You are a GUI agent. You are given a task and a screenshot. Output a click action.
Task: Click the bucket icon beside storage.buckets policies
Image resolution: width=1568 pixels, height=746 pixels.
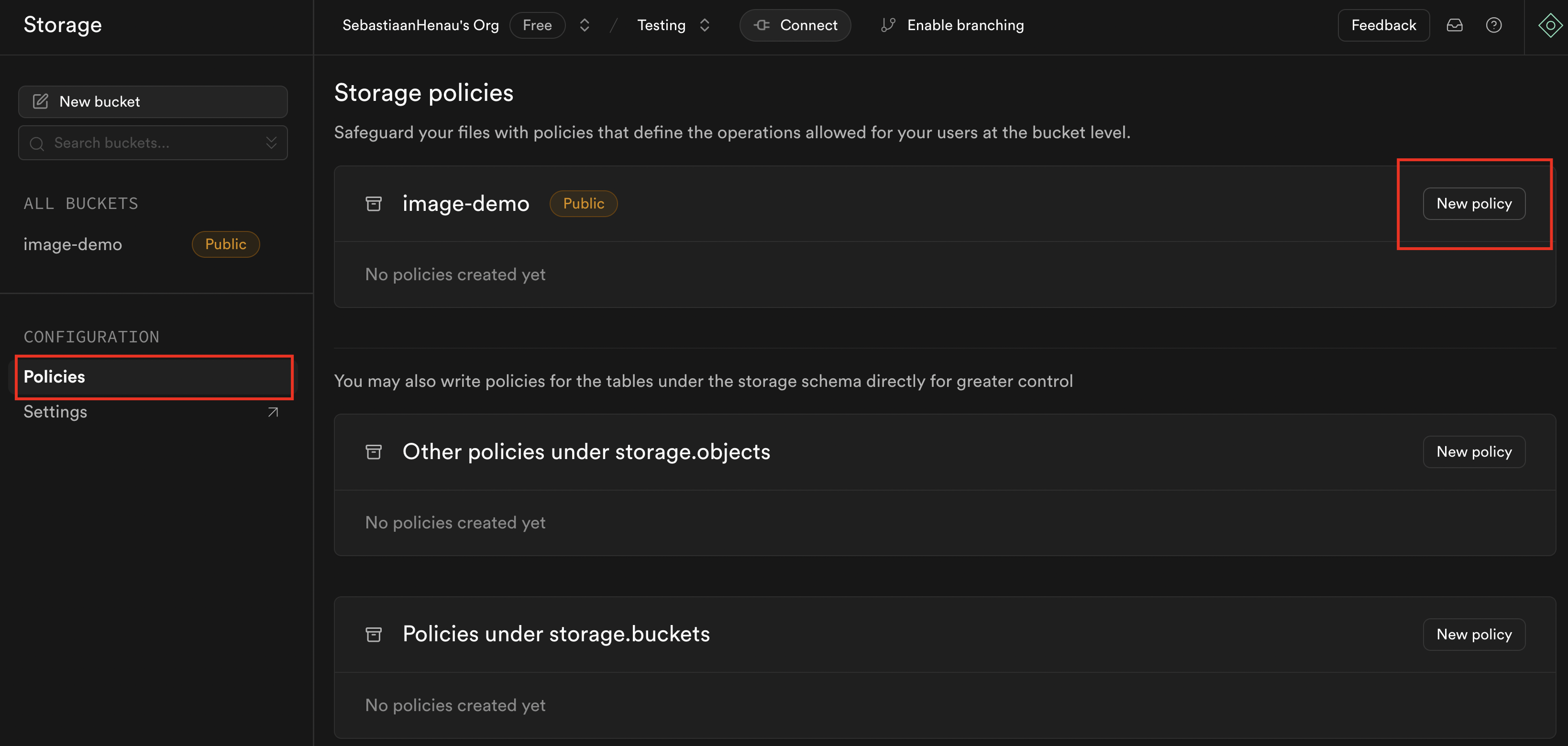[373, 634]
